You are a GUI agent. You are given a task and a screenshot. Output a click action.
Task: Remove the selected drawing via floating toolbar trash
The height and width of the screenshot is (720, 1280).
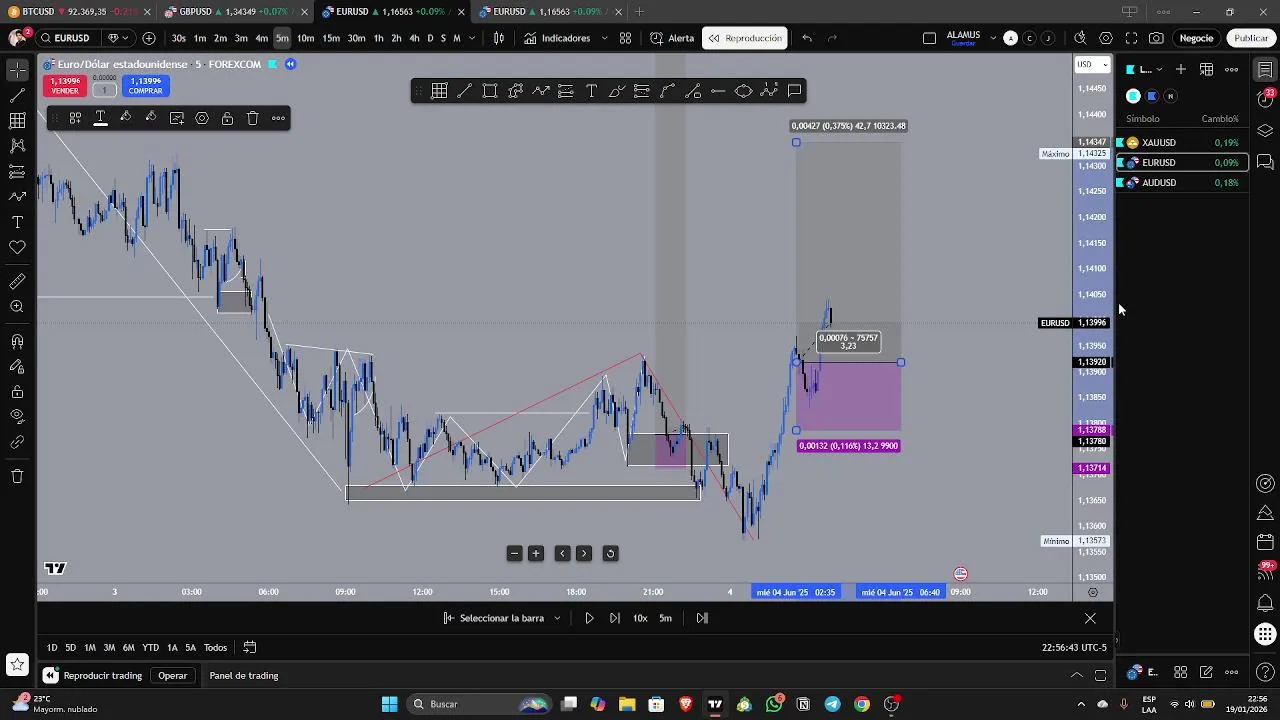tap(253, 118)
